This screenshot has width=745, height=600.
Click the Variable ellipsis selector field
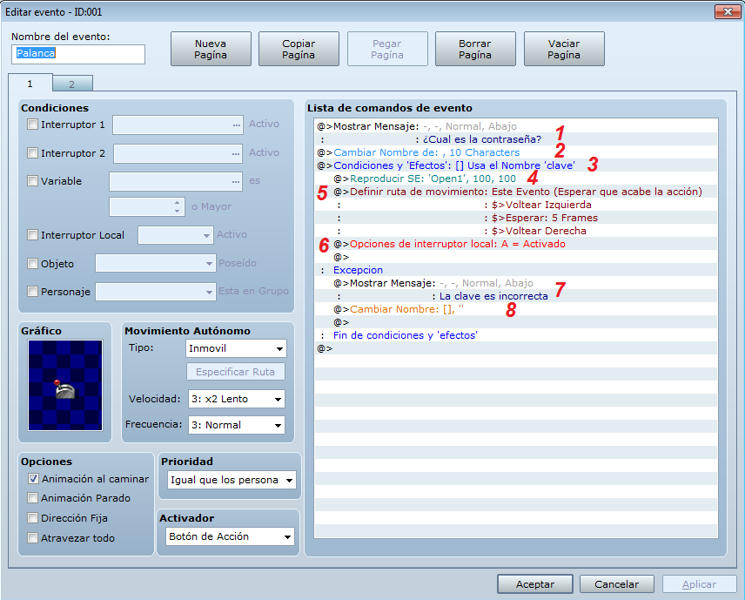click(176, 181)
